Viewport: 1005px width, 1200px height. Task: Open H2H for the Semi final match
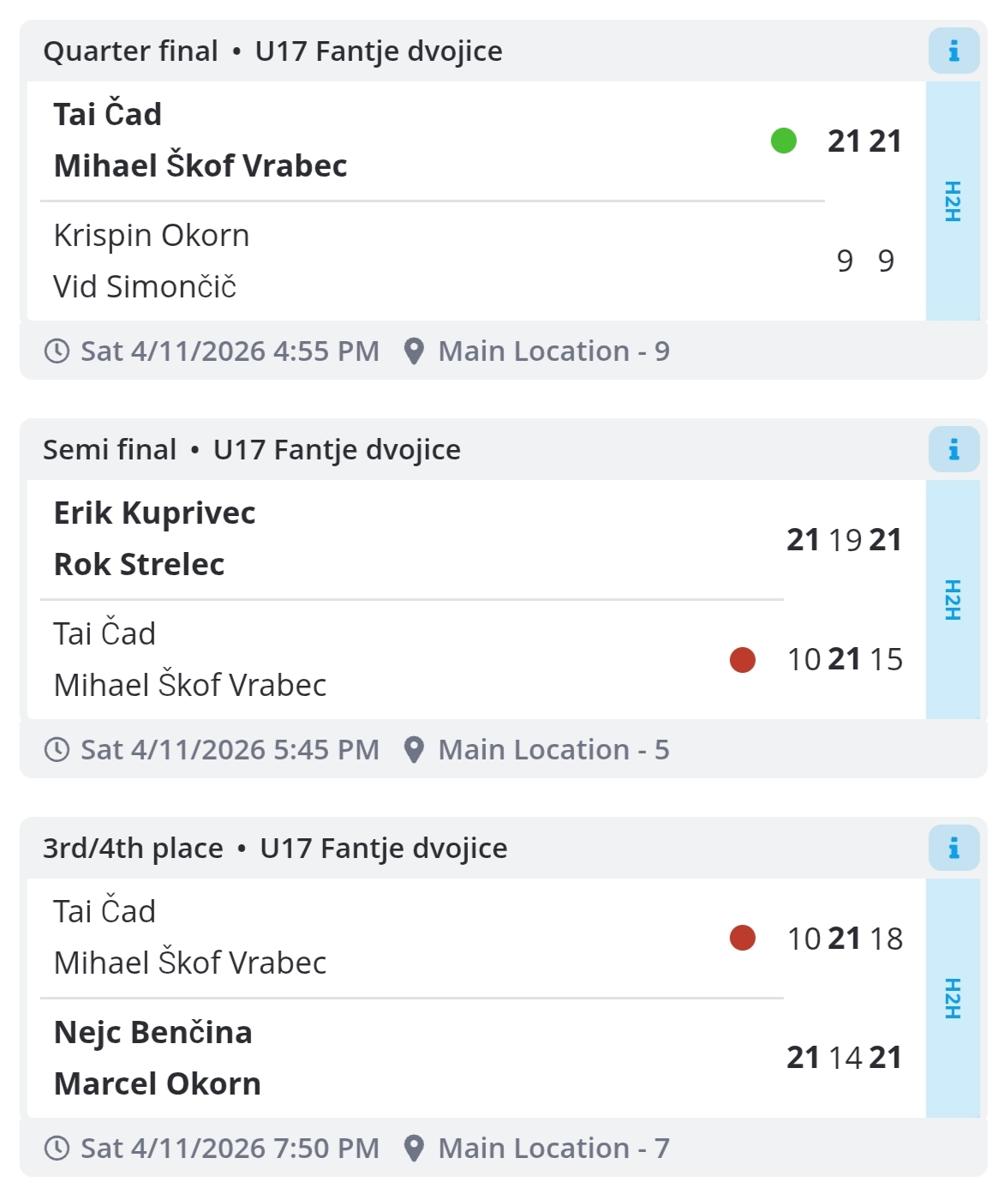click(952, 599)
